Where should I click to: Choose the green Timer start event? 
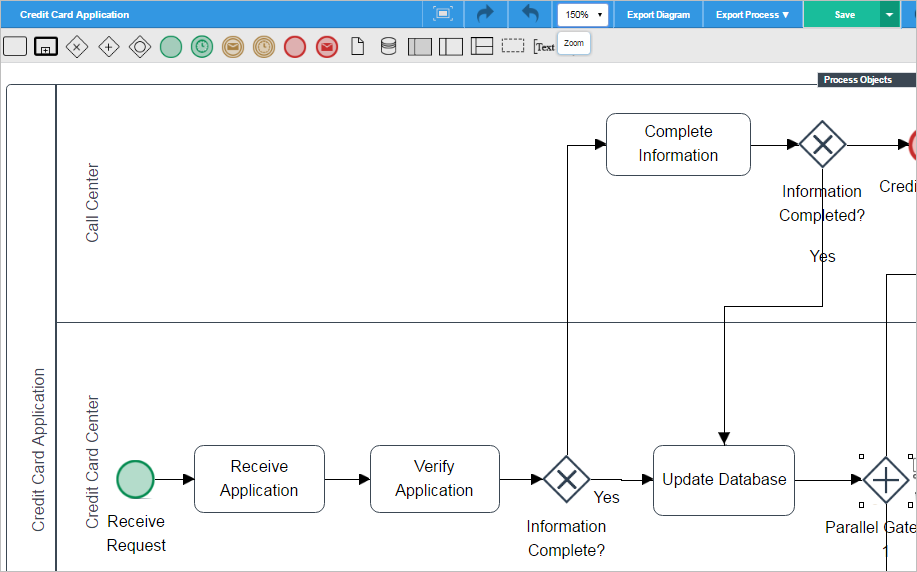coord(202,46)
